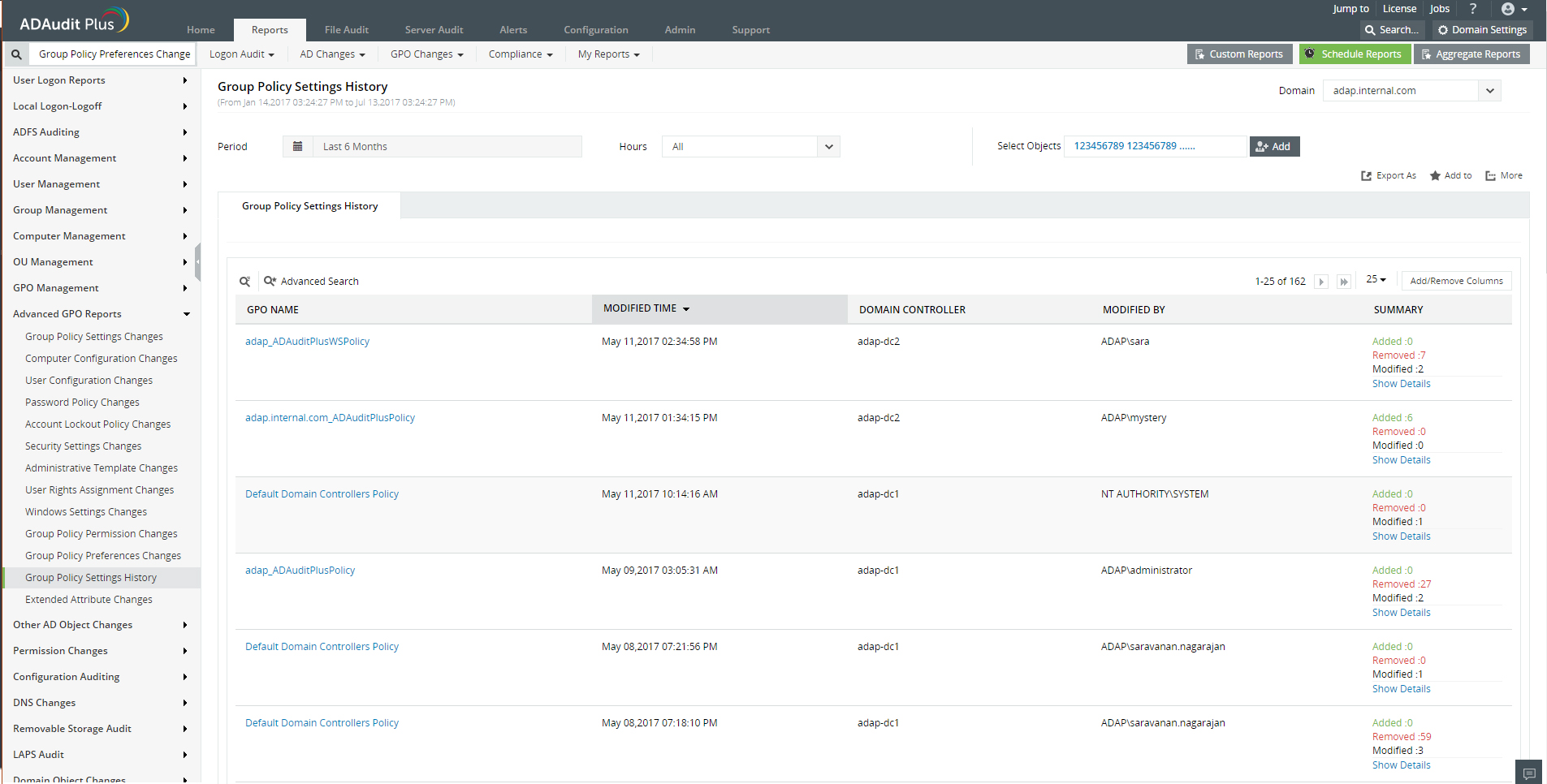Expand the Hours dropdown set to All

pyautogui.click(x=750, y=147)
